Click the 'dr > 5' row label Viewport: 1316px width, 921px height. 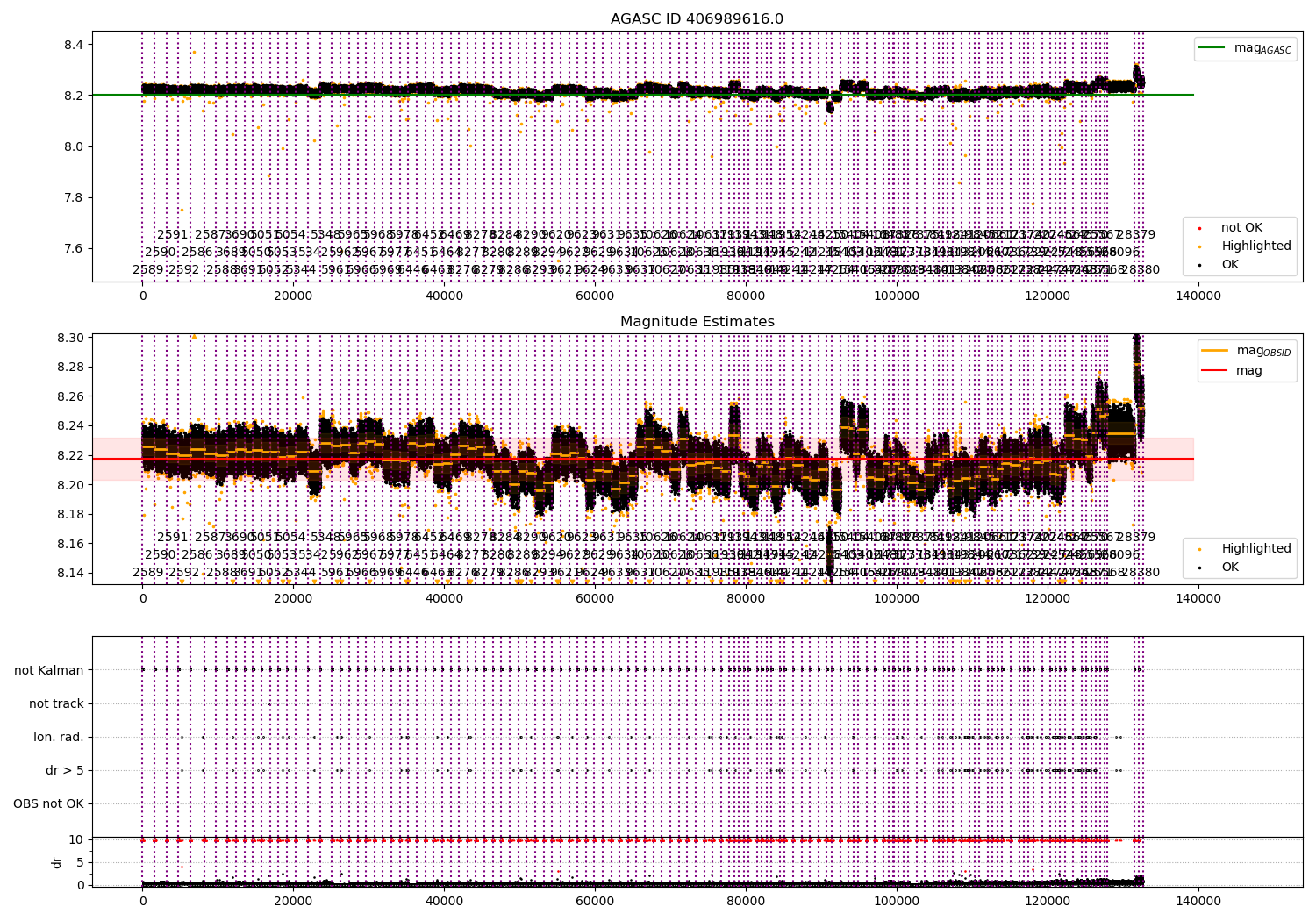(x=65, y=770)
